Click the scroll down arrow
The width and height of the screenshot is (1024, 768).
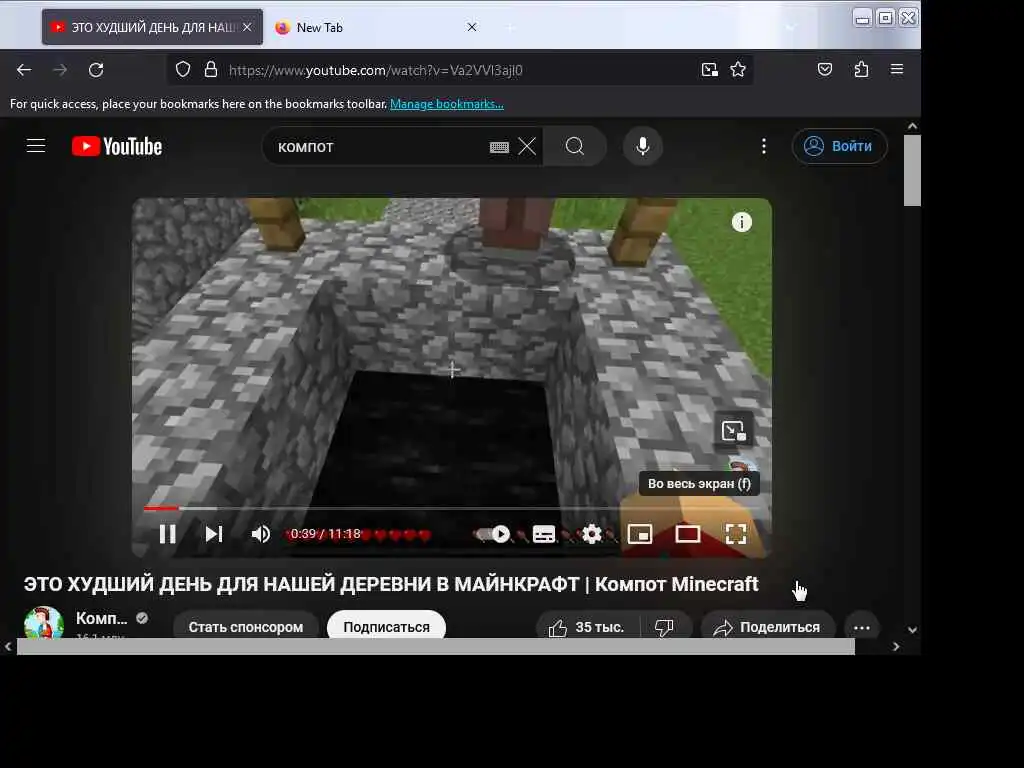click(912, 630)
